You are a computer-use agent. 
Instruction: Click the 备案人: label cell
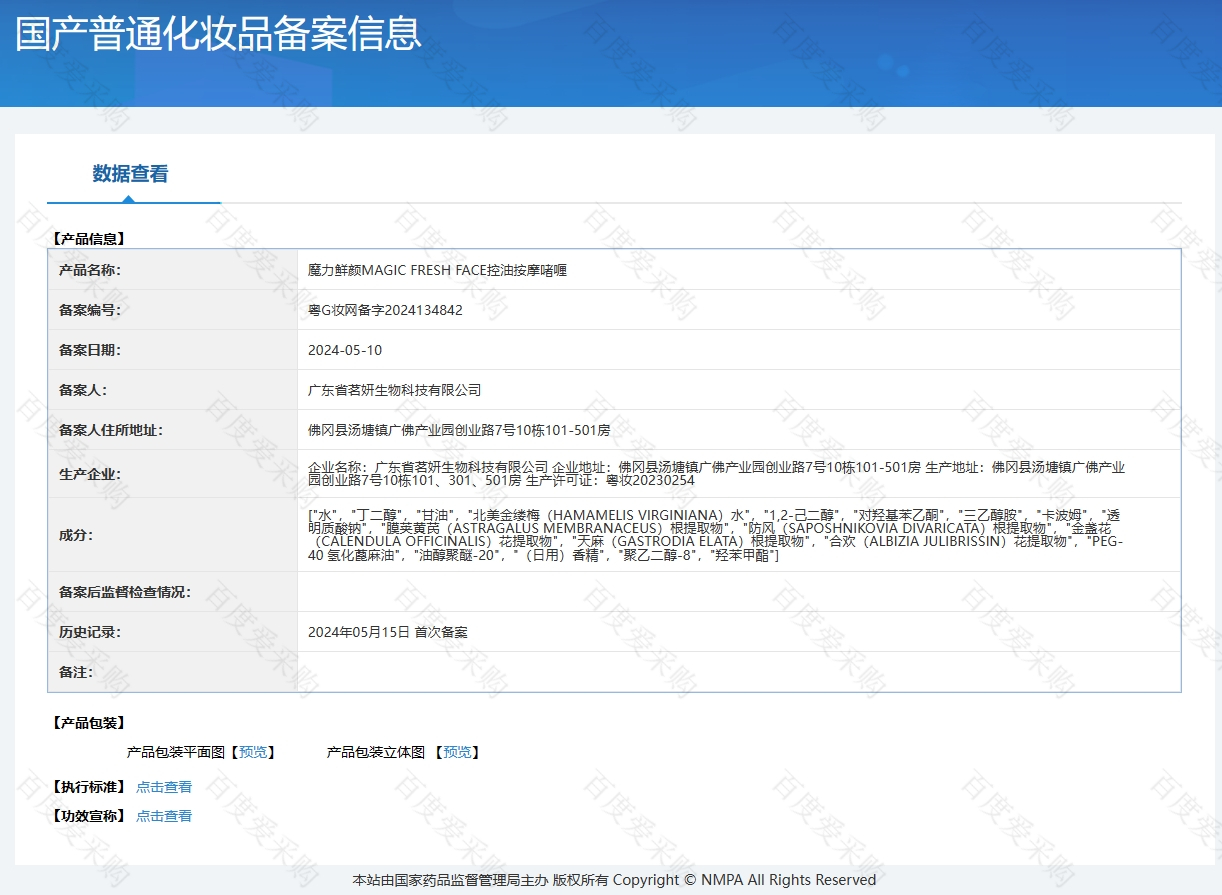coord(173,390)
